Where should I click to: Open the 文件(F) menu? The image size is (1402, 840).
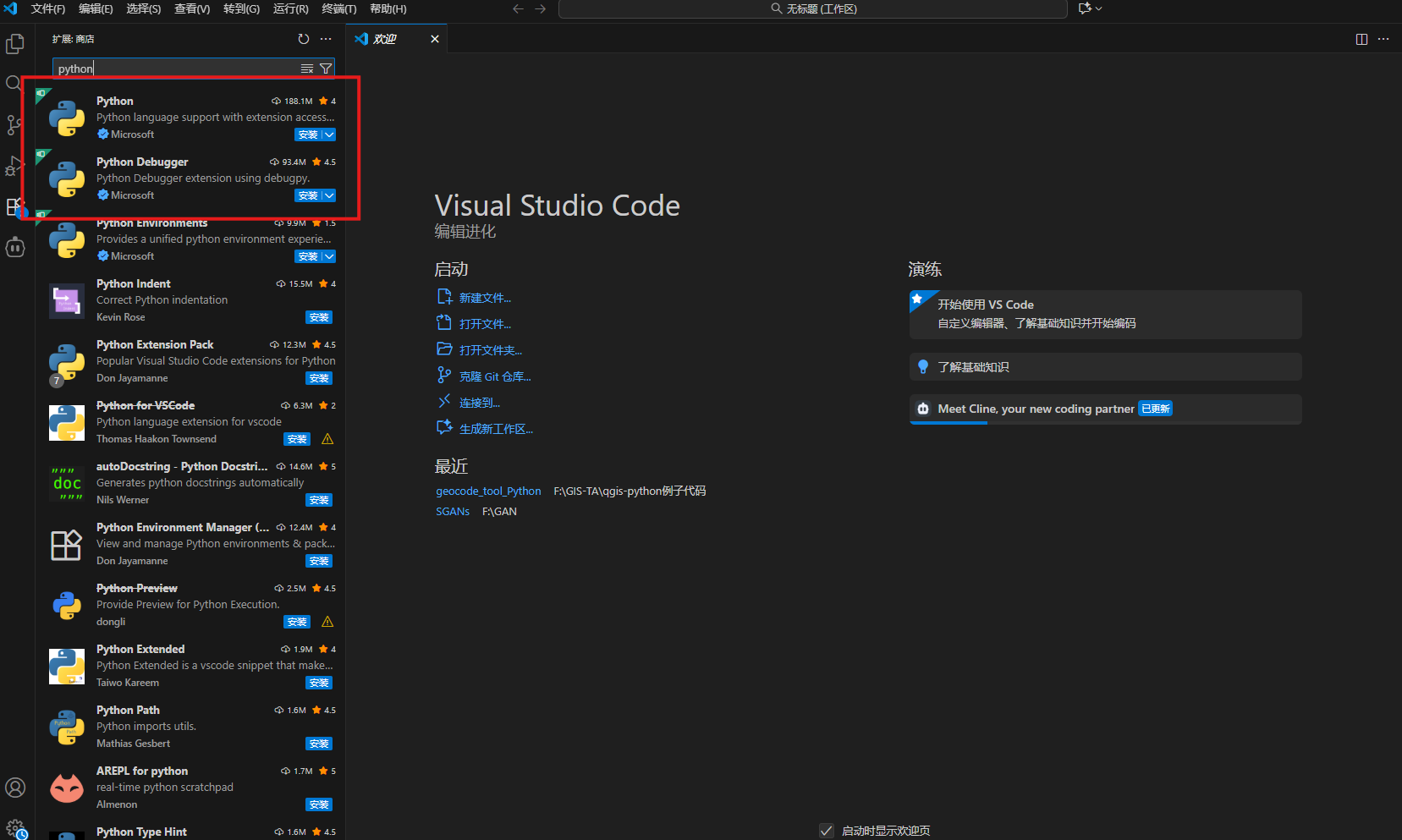48,8
